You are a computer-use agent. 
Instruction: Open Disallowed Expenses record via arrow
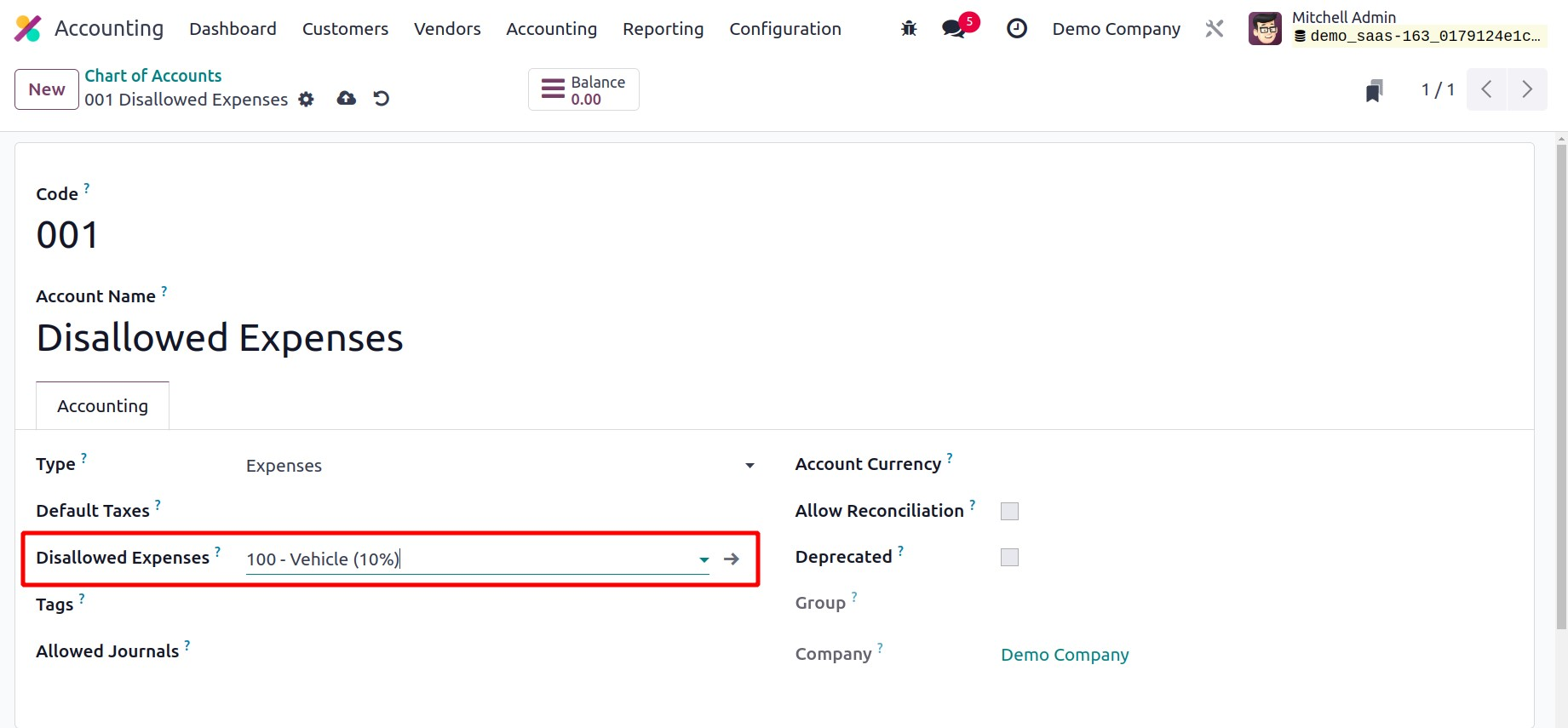(x=731, y=559)
